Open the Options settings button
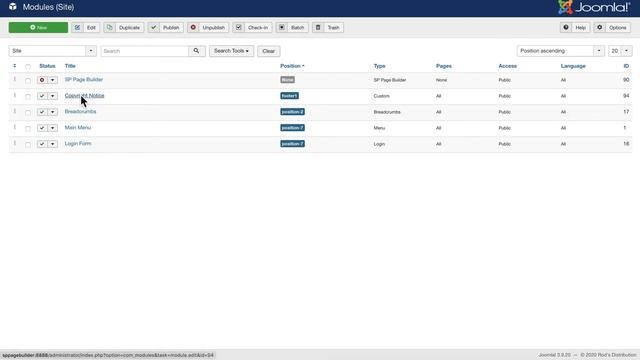This screenshot has height=360, width=640. [612, 27]
